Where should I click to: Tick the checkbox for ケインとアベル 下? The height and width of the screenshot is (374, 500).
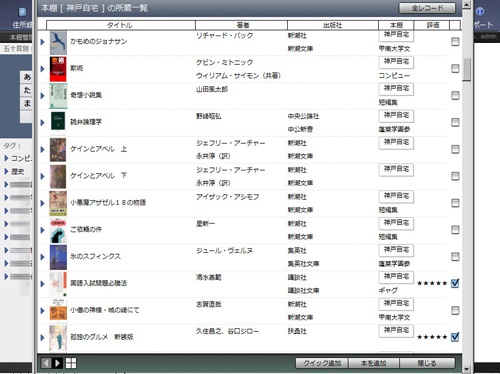[x=455, y=176]
